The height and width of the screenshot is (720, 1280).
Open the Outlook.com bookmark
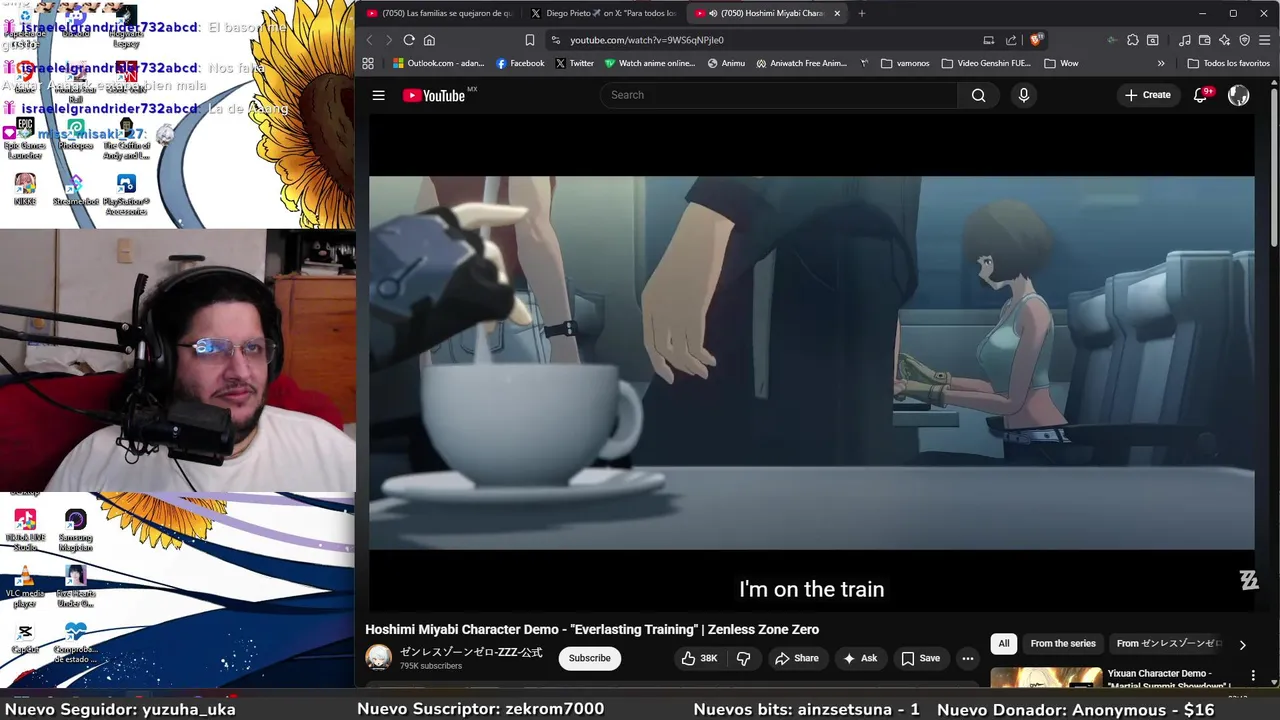tap(438, 63)
